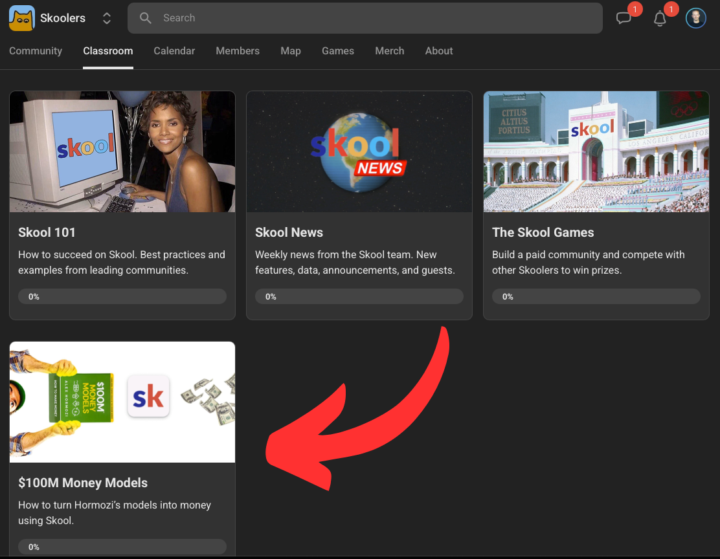Click the 'How to turn Hormozi's models' description

pyautogui.click(x=114, y=513)
